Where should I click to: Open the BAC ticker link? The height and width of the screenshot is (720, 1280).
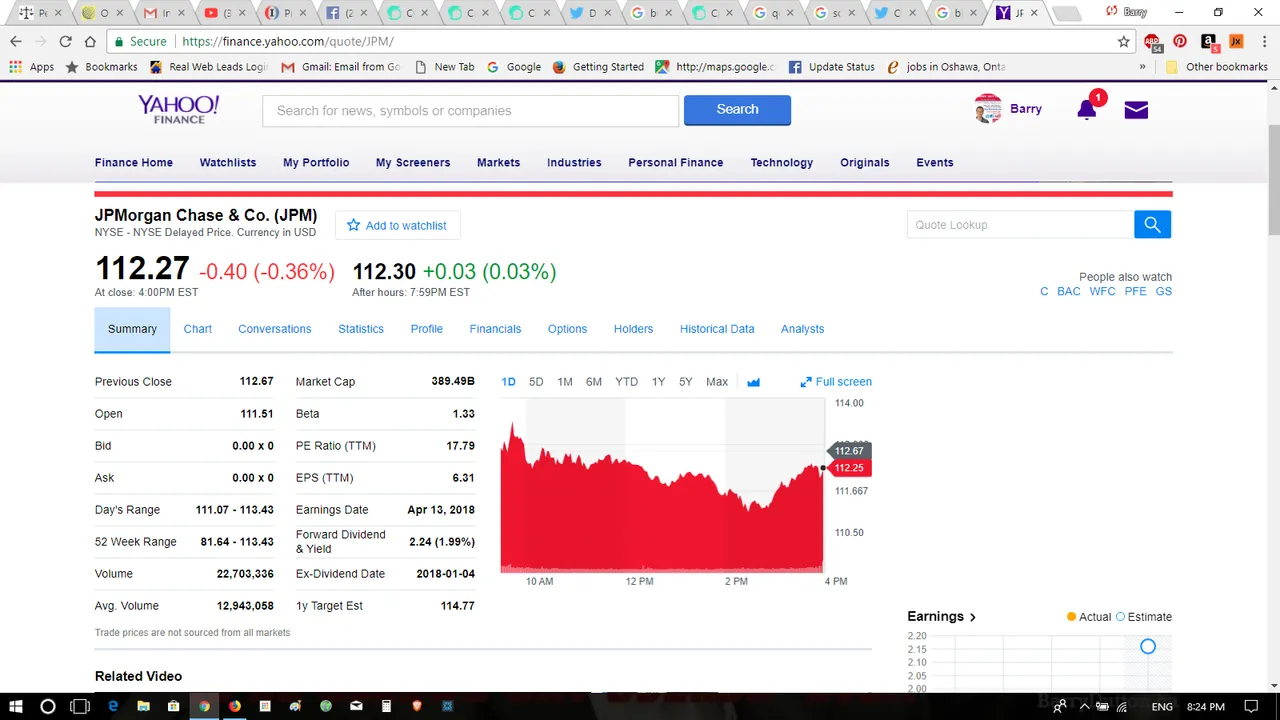pyautogui.click(x=1069, y=292)
